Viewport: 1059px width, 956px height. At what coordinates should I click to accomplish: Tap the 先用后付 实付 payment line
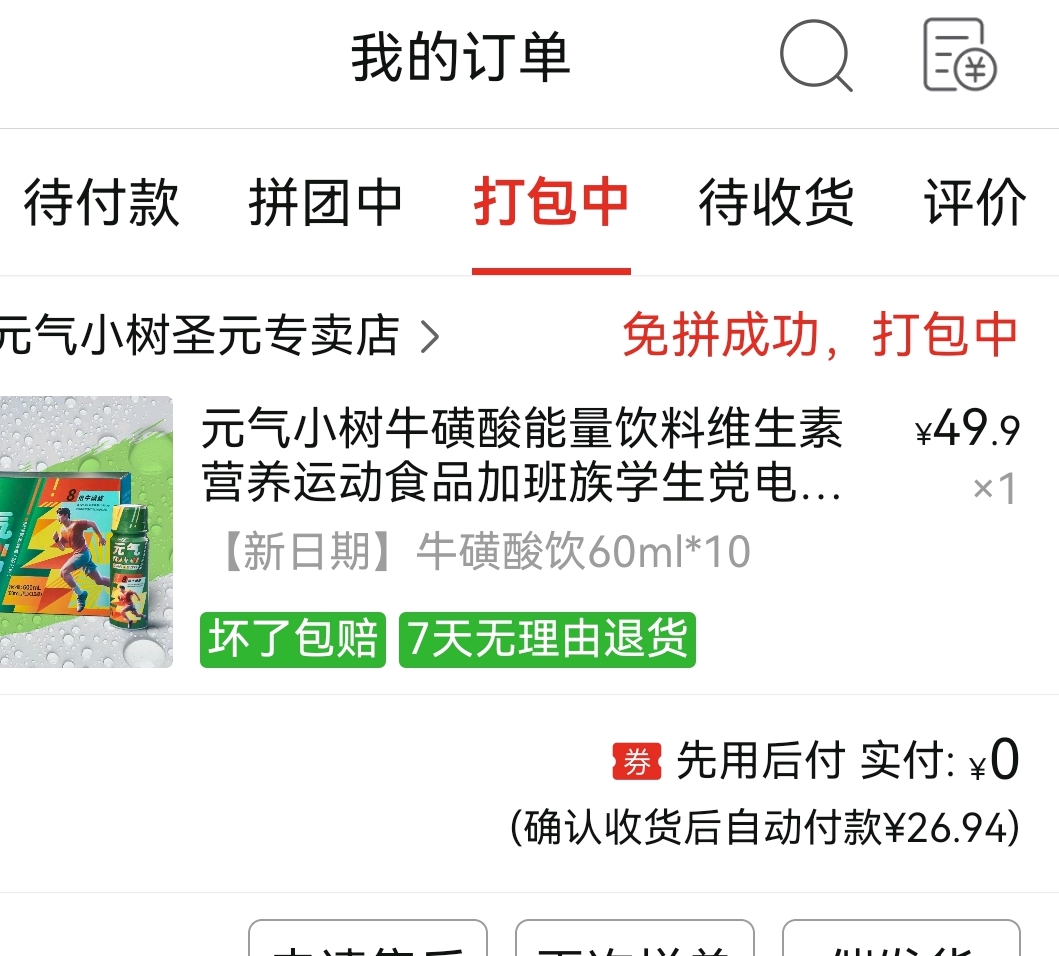click(816, 760)
